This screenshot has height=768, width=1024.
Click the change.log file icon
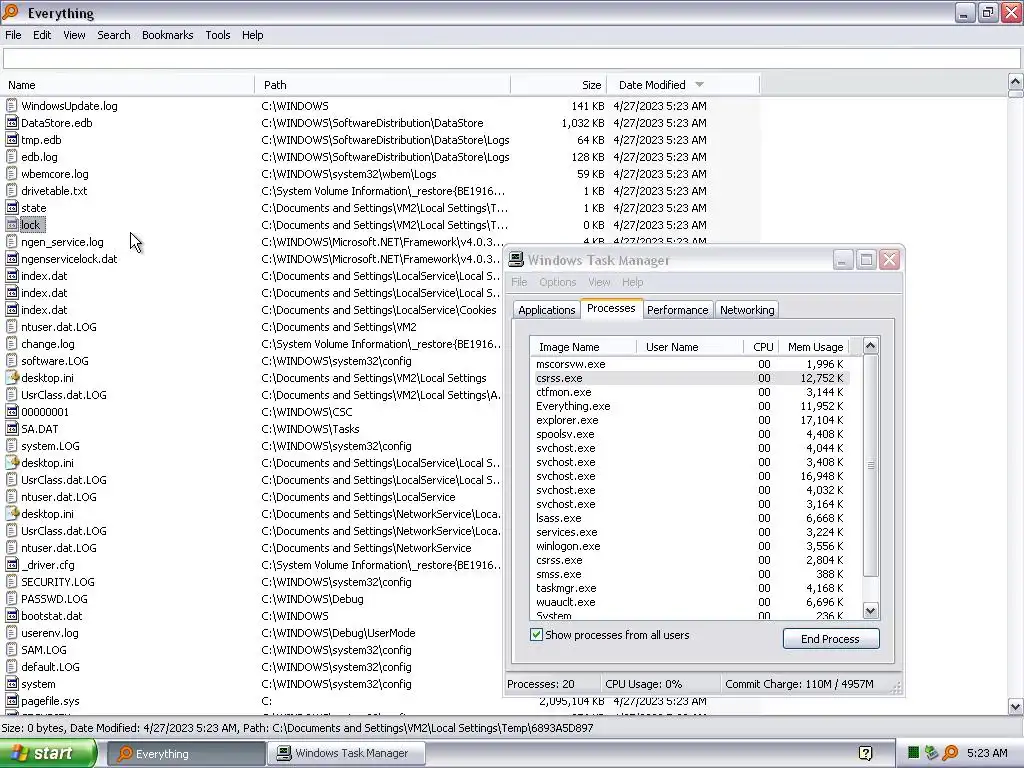(11, 344)
